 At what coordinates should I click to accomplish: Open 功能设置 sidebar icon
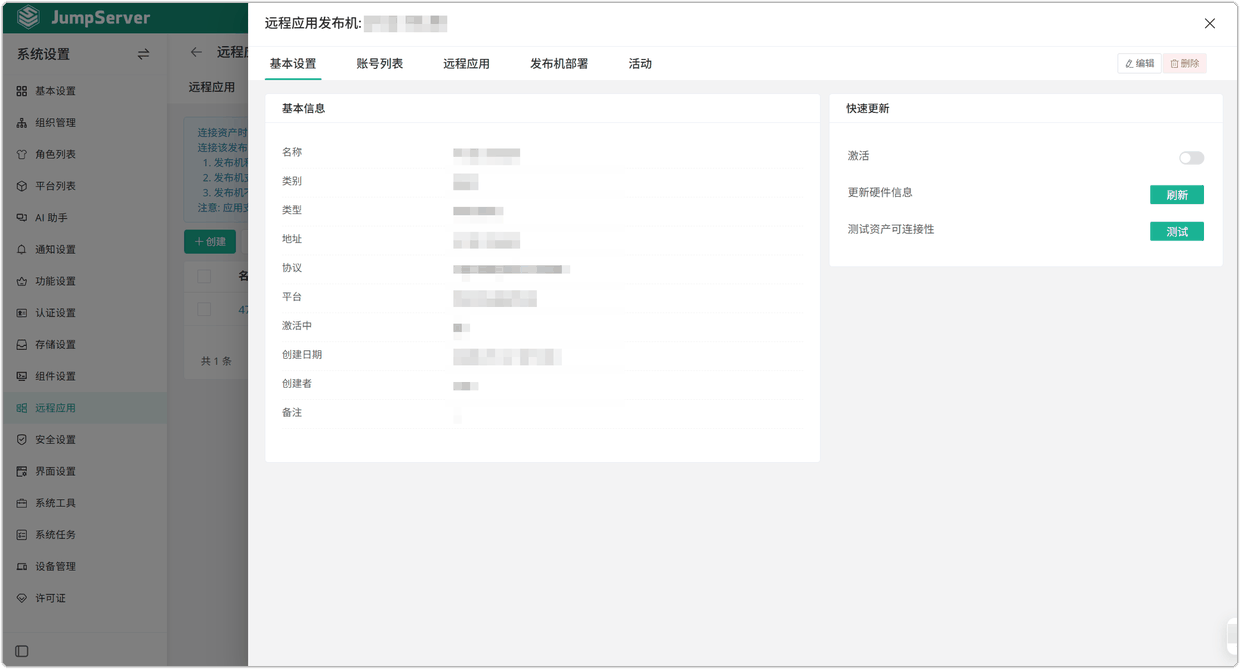coord(22,282)
